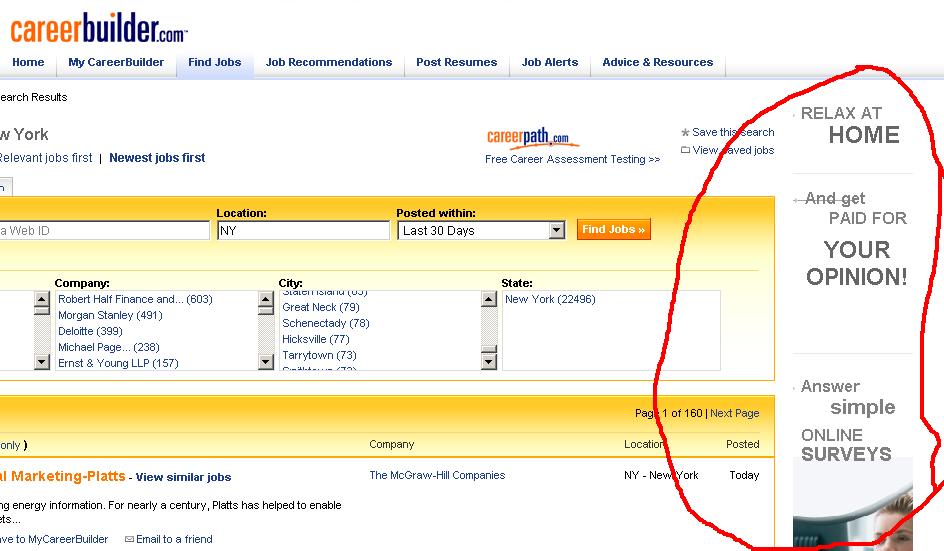The image size is (944, 551).
Task: Click Answer simple Online Surveys ad text
Action: 848,420
